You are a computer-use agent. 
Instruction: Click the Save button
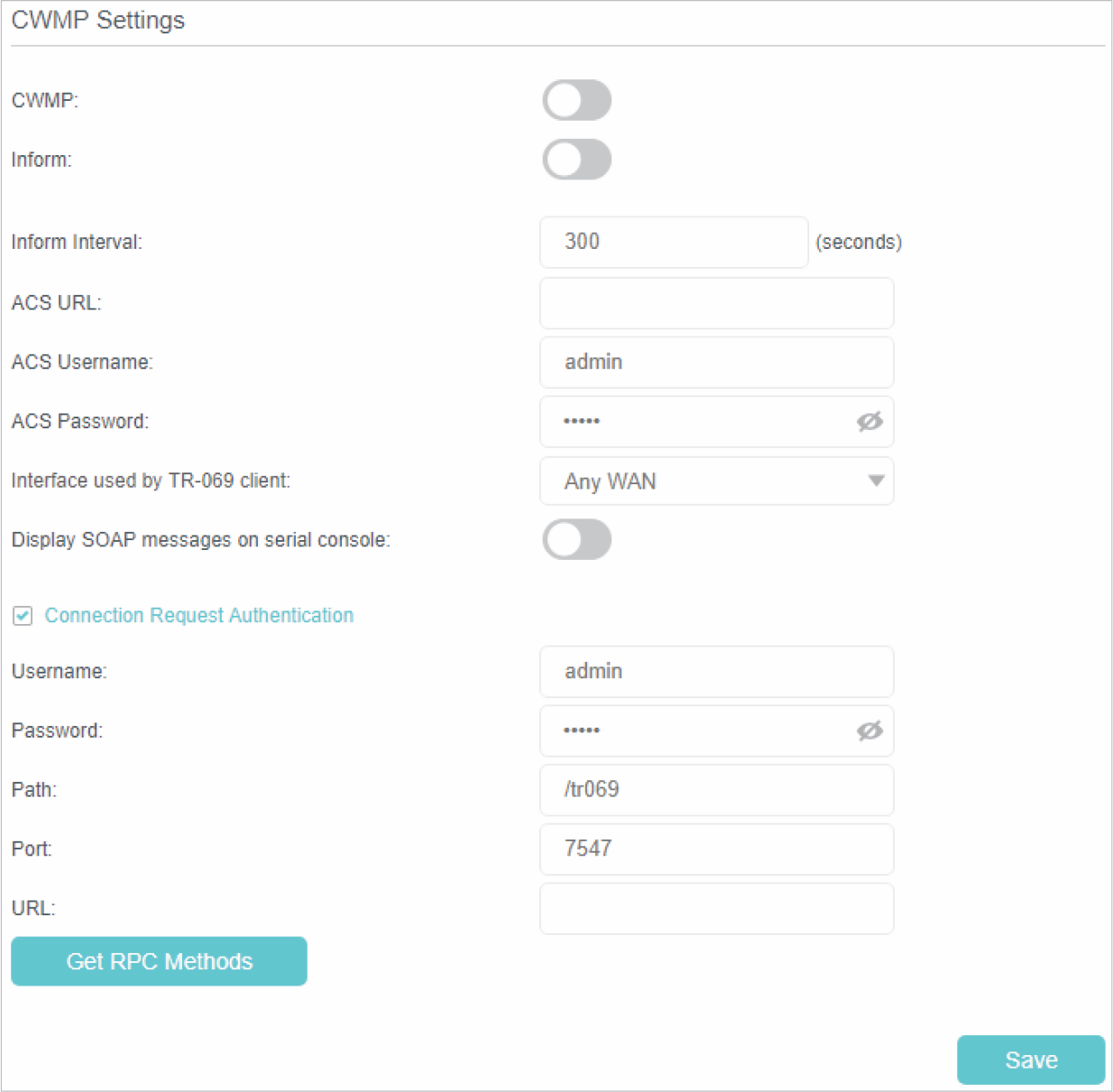click(1030, 1060)
